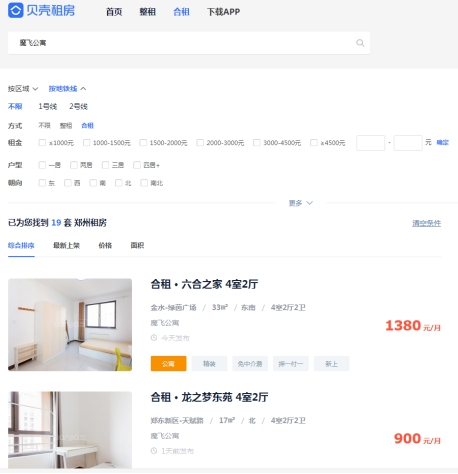
Task: Confirm custom rent range with 确定
Action: pos(443,143)
